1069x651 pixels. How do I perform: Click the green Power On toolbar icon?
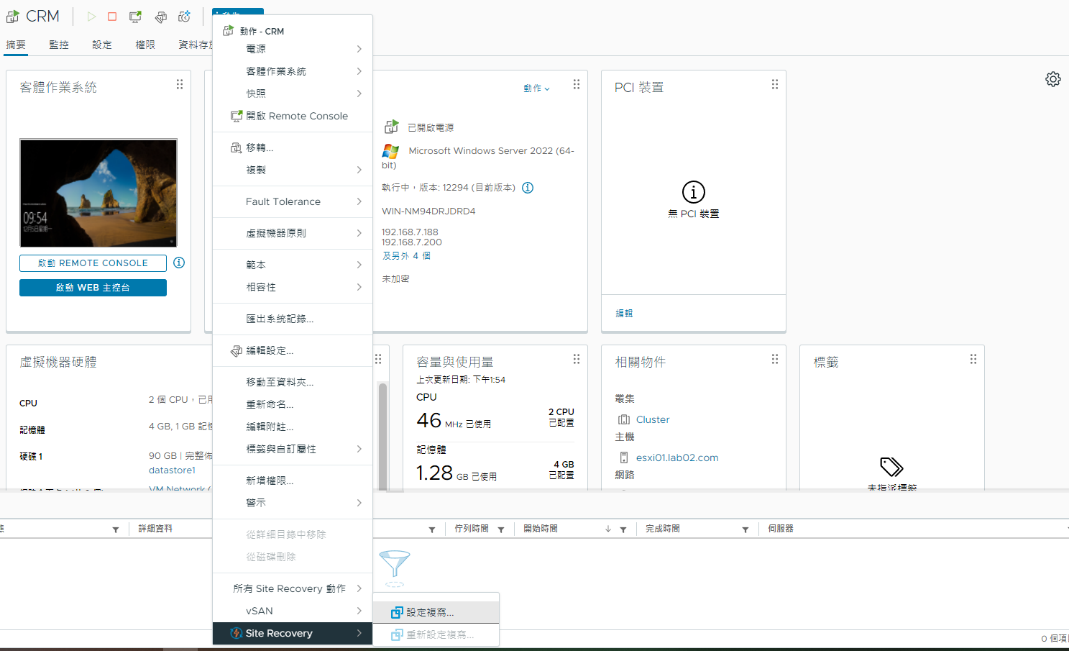pyautogui.click(x=91, y=16)
